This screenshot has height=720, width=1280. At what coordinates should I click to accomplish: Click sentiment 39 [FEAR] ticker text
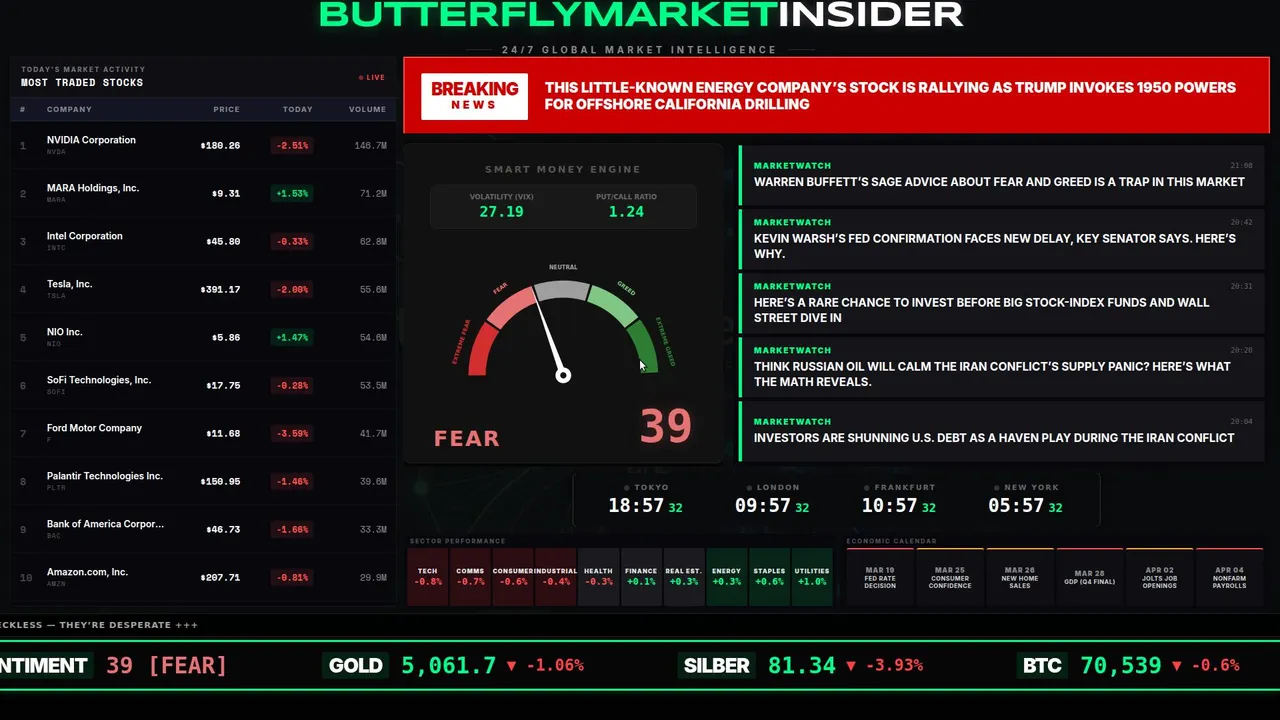point(166,665)
